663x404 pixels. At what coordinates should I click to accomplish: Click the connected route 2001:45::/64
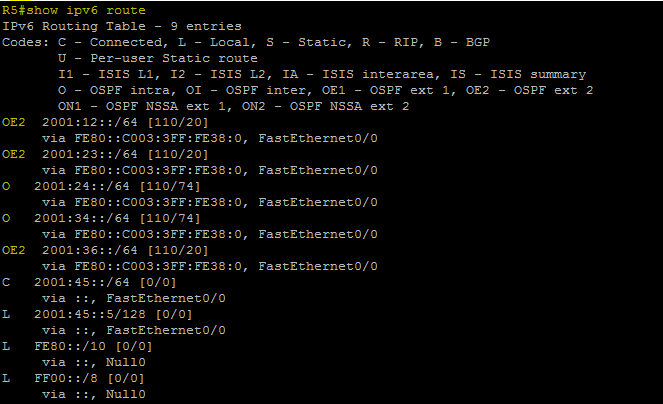(82, 282)
